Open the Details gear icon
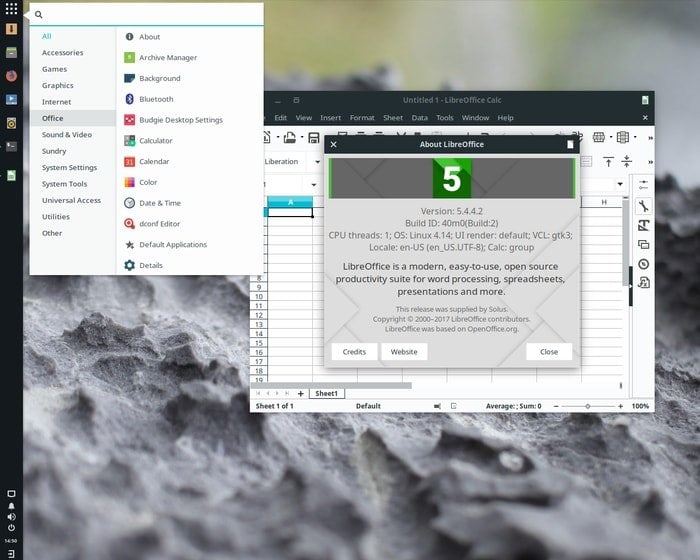The width and height of the screenshot is (700, 560). point(129,265)
